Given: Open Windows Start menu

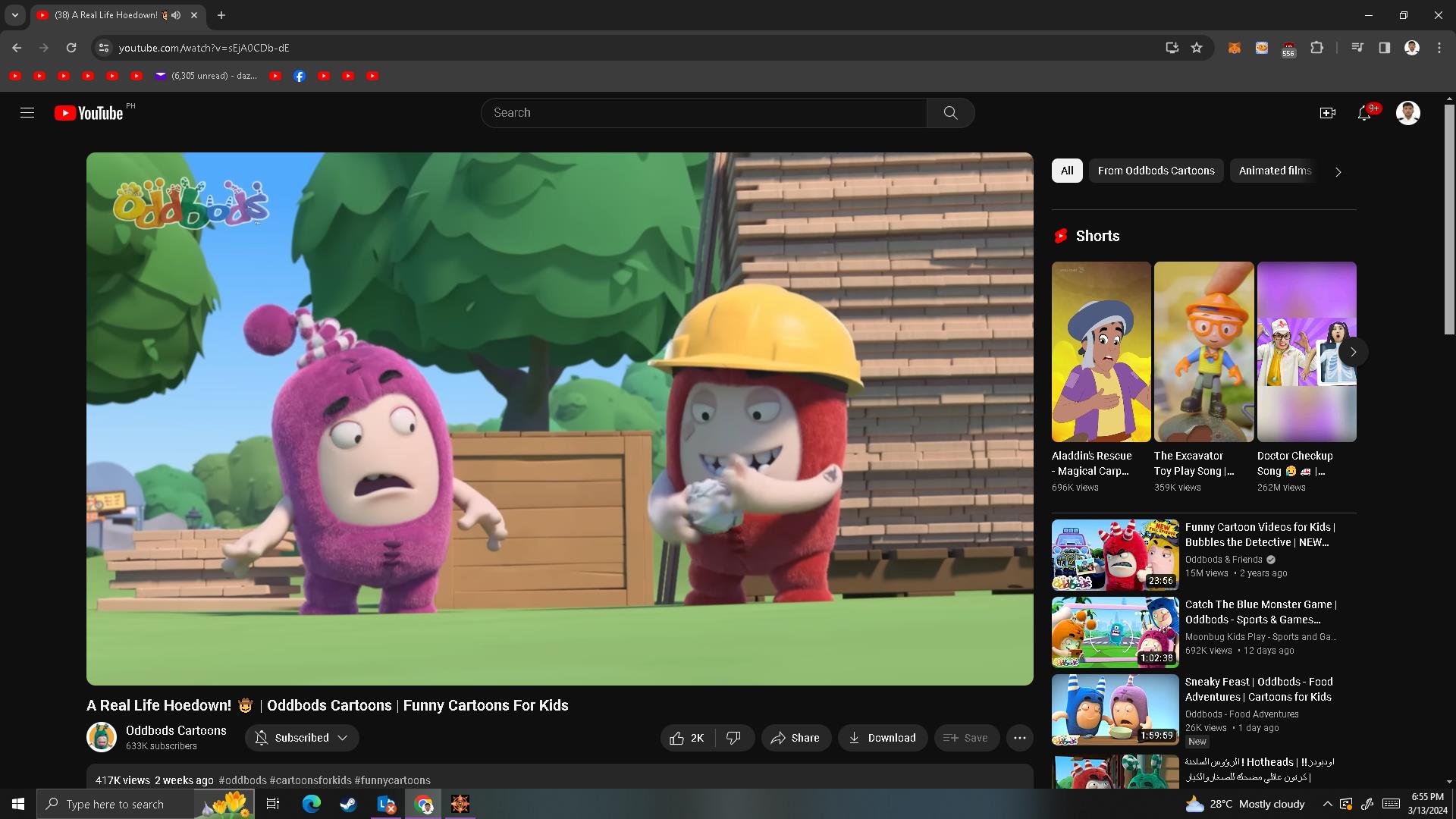Looking at the screenshot, I should coord(18,804).
